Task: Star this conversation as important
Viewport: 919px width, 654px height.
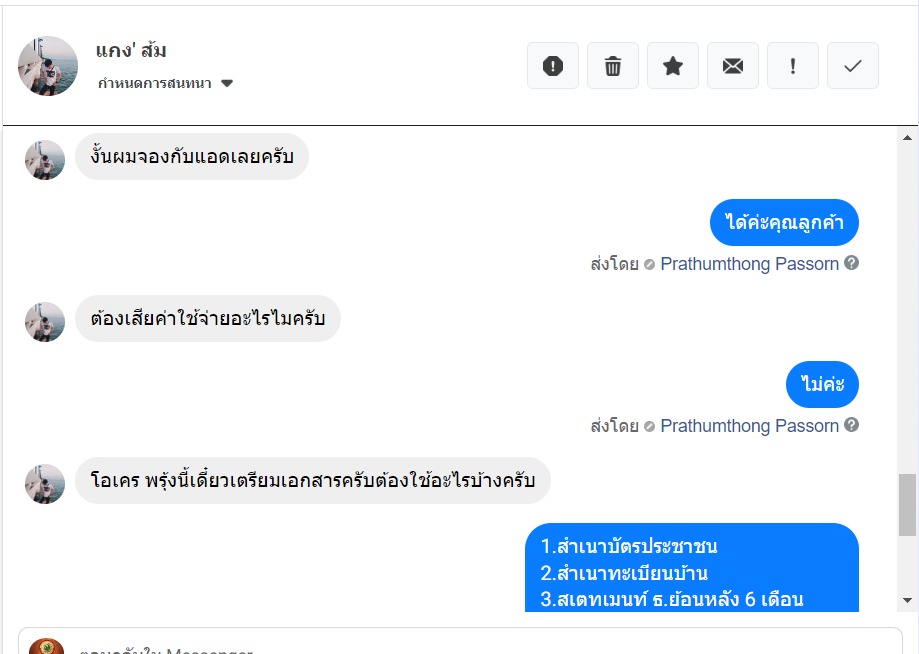Action: (x=673, y=66)
